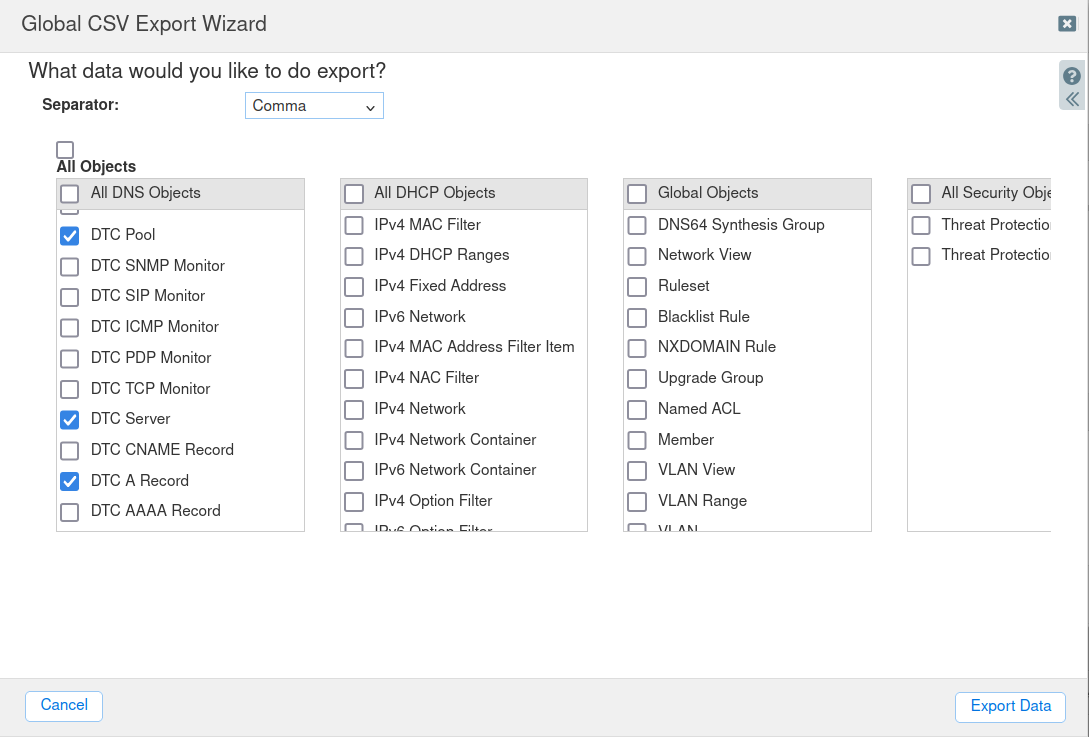This screenshot has height=737, width=1089.
Task: Check the All Security Objects checkbox
Action: 921,194
